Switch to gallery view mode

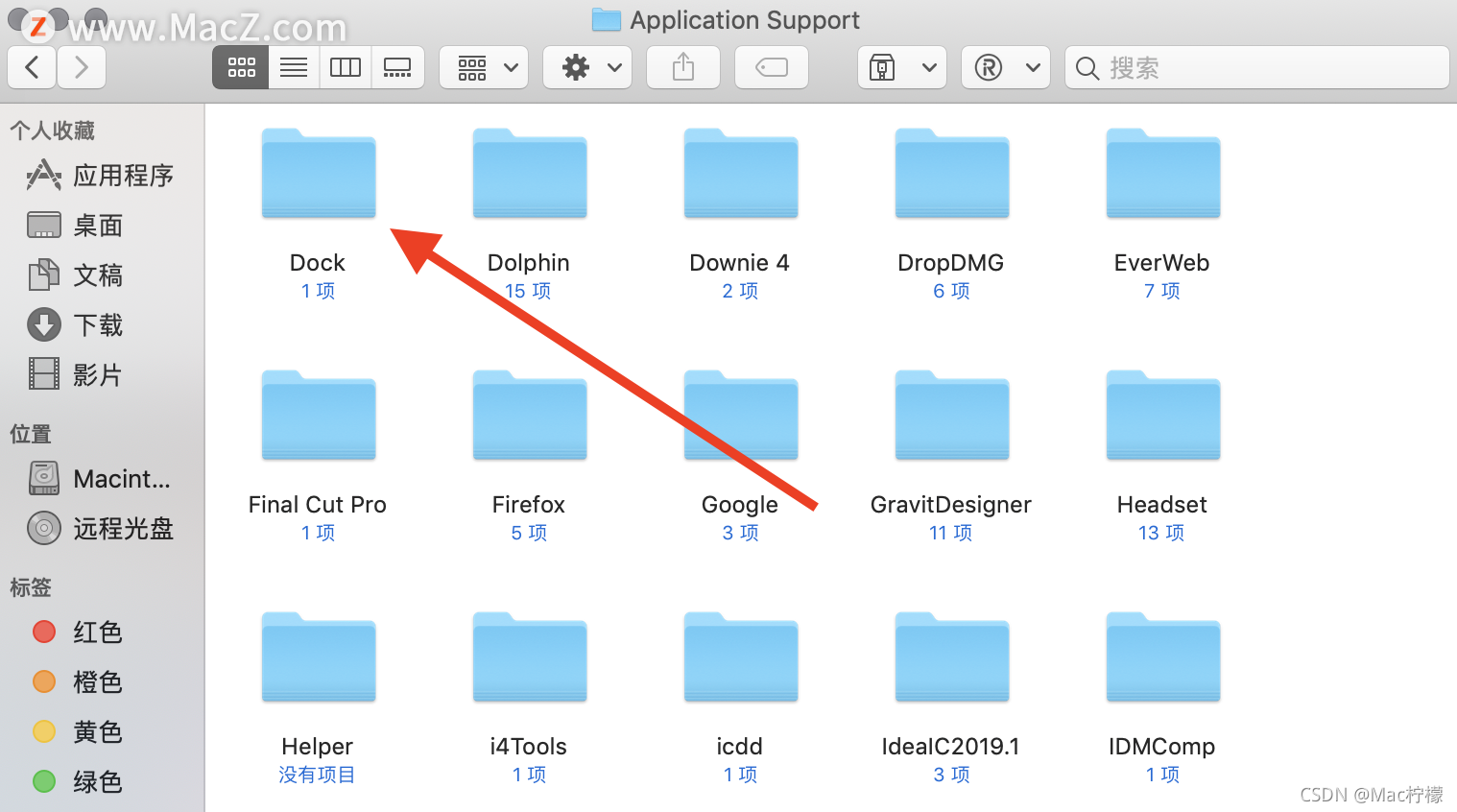[397, 67]
